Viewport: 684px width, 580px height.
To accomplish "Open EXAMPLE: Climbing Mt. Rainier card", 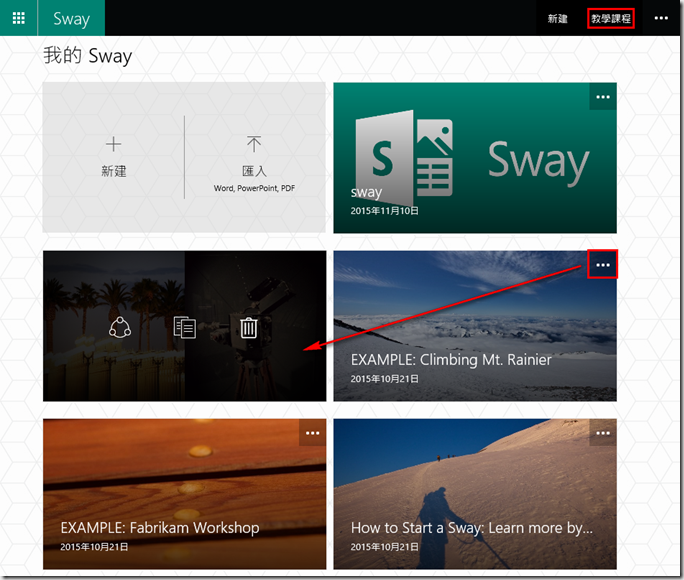I will tap(475, 326).
